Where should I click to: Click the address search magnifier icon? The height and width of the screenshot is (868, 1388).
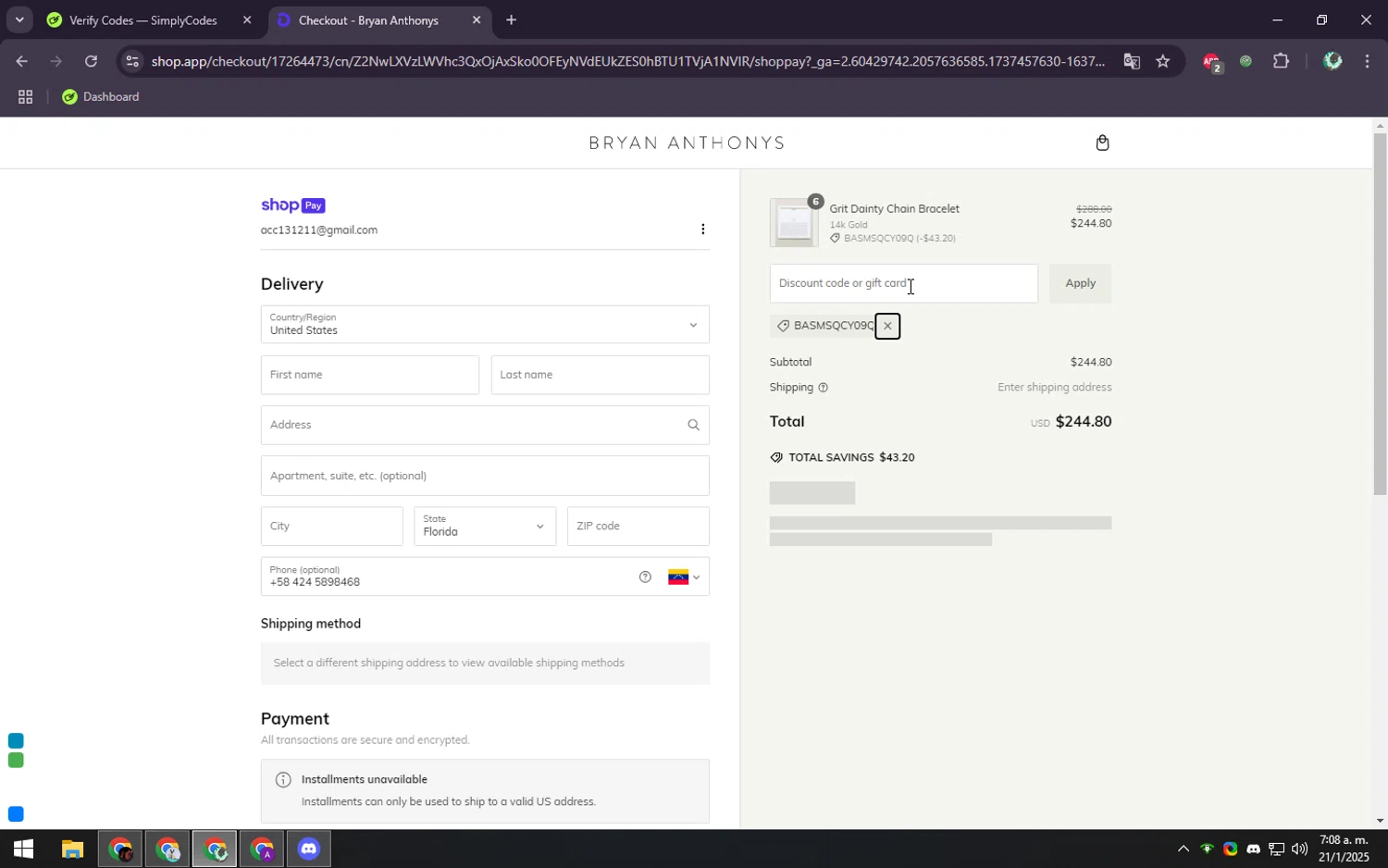point(693,425)
